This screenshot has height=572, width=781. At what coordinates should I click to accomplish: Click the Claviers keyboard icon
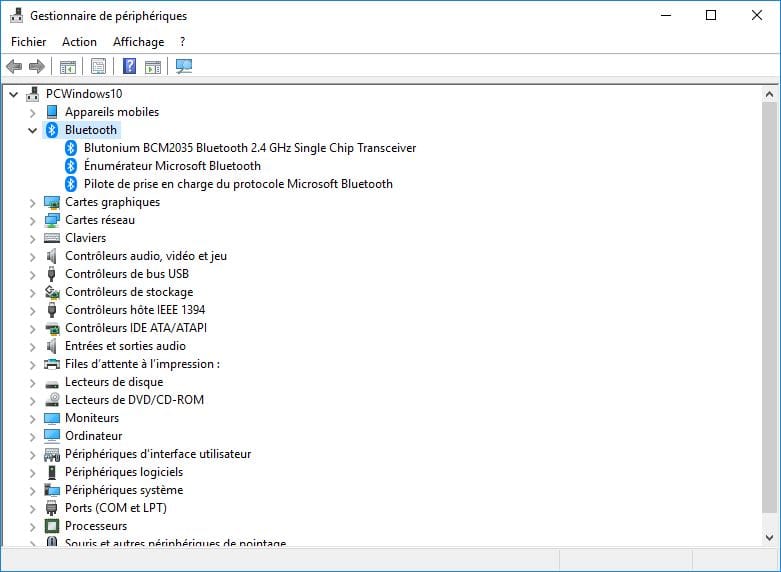[x=52, y=238]
